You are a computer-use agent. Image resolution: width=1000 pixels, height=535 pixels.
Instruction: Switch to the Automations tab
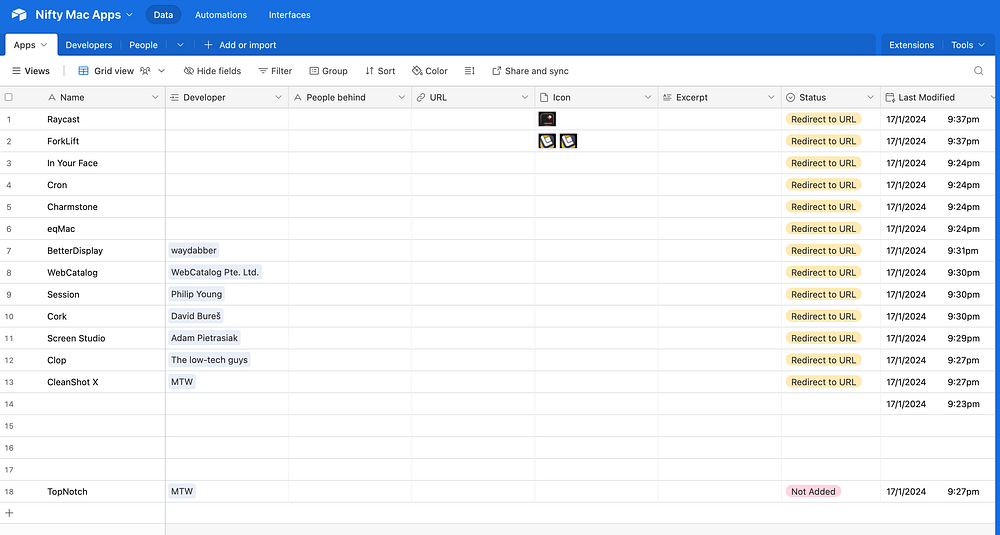[221, 15]
